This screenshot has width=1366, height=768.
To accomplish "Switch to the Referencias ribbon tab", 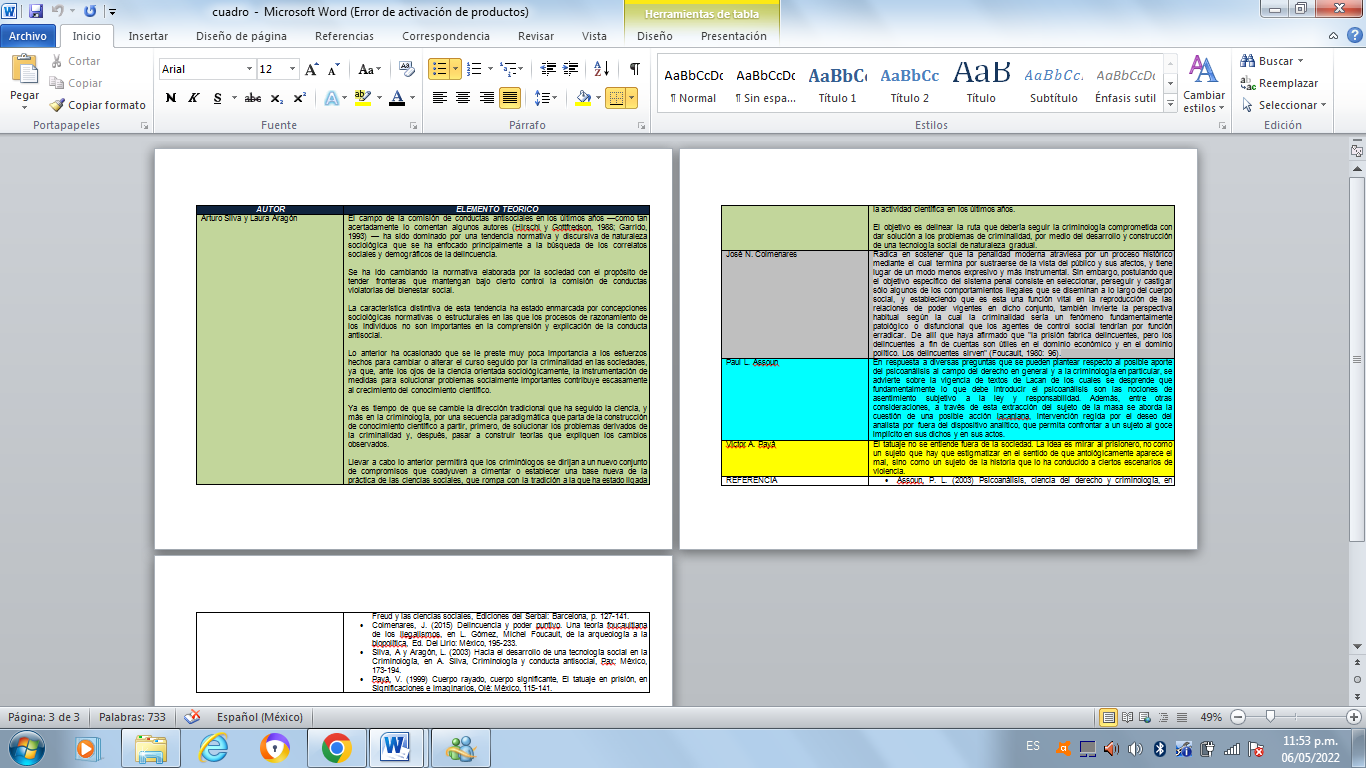I will (x=344, y=36).
